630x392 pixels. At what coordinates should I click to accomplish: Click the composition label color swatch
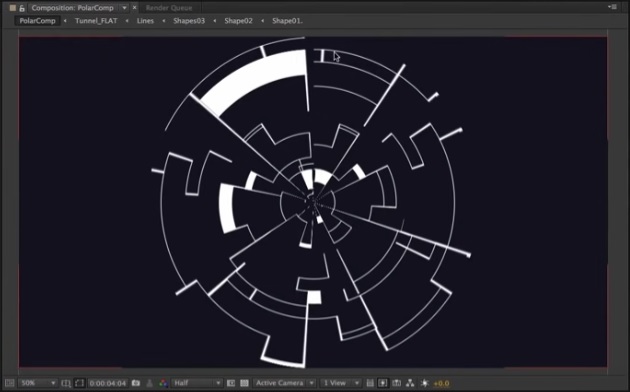click(12, 8)
